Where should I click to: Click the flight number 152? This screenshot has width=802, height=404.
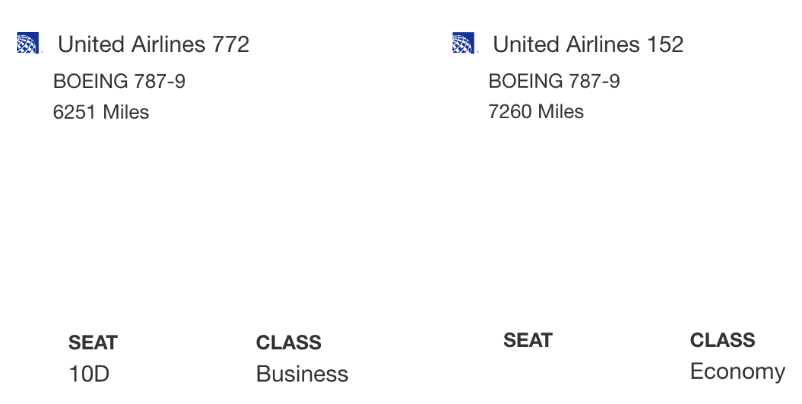666,45
